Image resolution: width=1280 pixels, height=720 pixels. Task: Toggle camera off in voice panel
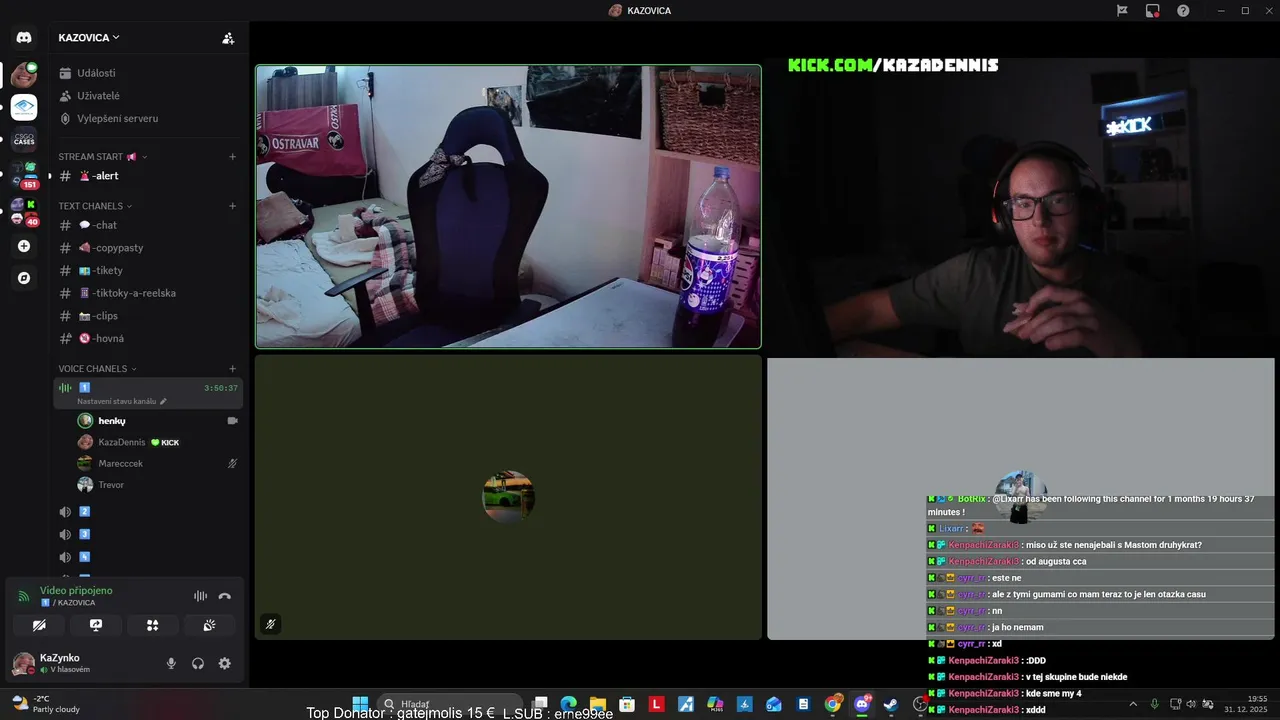coord(39,625)
